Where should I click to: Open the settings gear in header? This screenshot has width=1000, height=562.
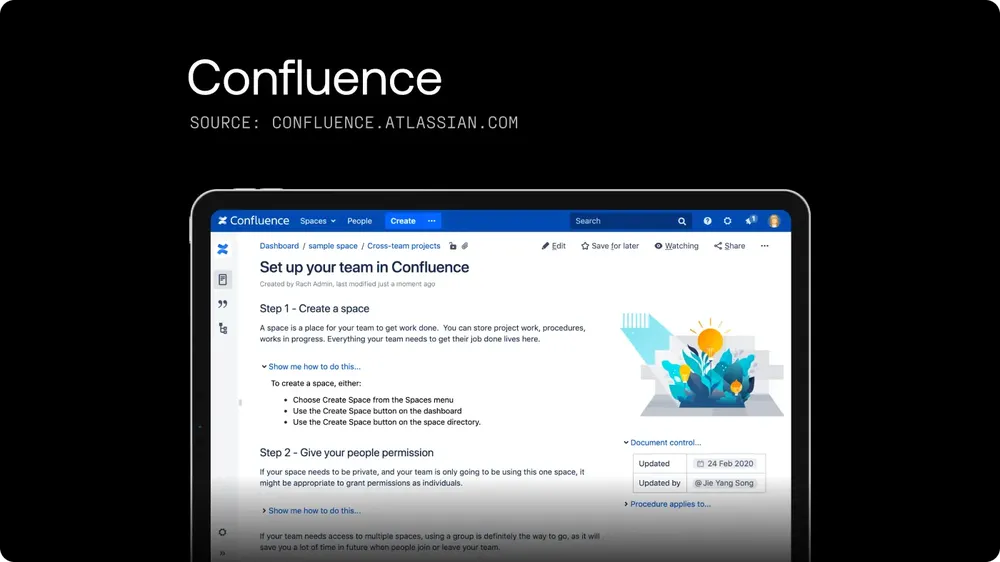tap(728, 221)
